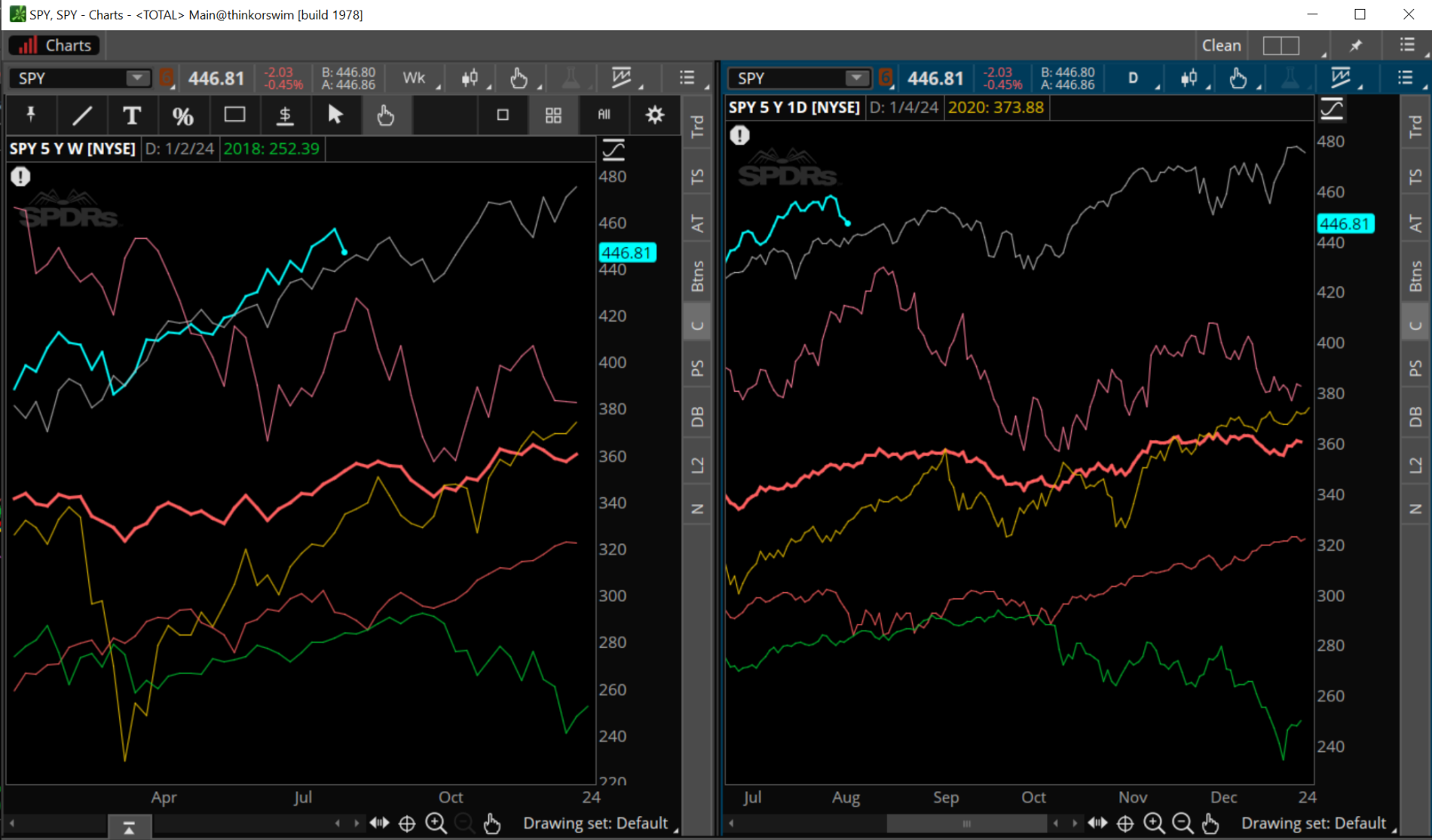Zoom in on the weekly chart
This screenshot has width=1432, height=840.
[436, 823]
